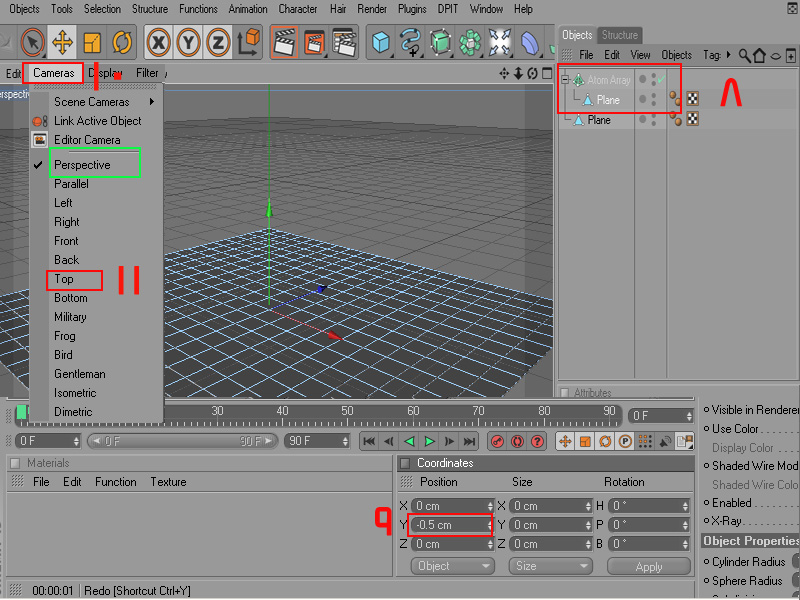Add a Cube primitive object
The width and height of the screenshot is (800, 600).
click(x=381, y=42)
